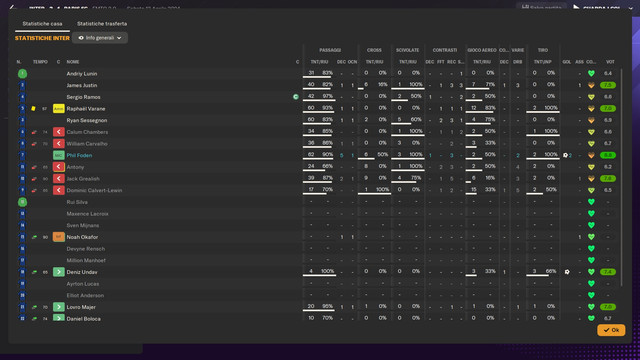Image resolution: width=640 pixels, height=360 pixels.
Task: Click the condition heart icon for Deniz Undav
Action: 591,272
